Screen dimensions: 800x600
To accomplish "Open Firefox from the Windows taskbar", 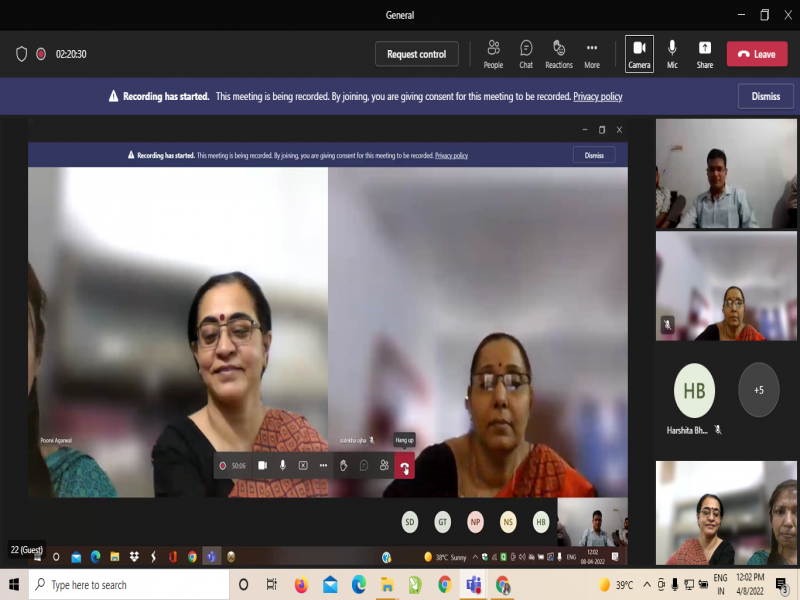I will [301, 585].
